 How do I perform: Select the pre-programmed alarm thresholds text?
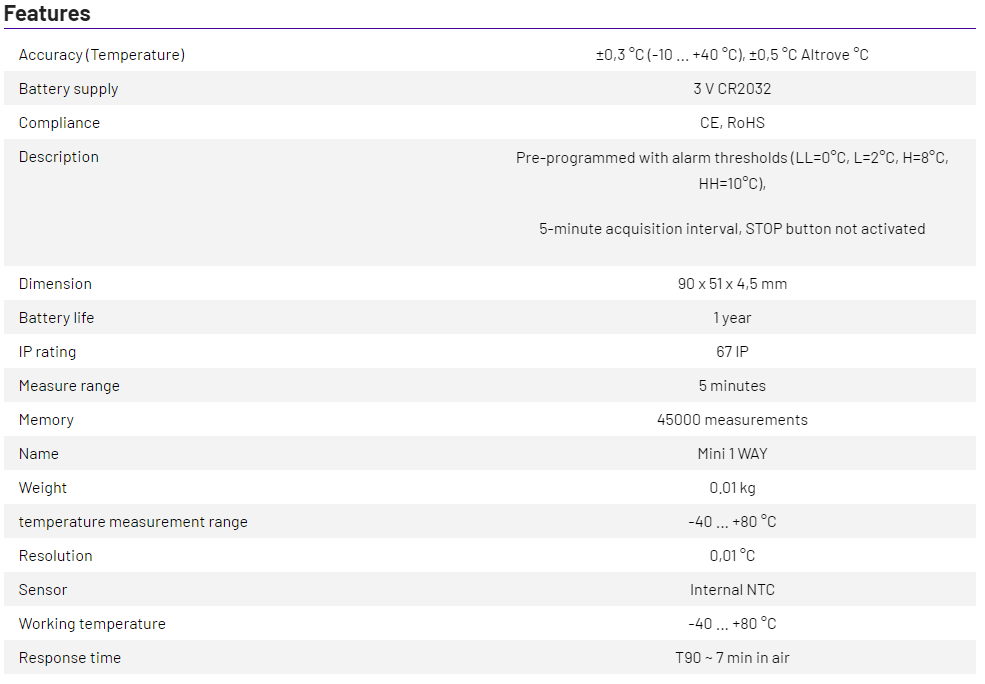[732, 170]
